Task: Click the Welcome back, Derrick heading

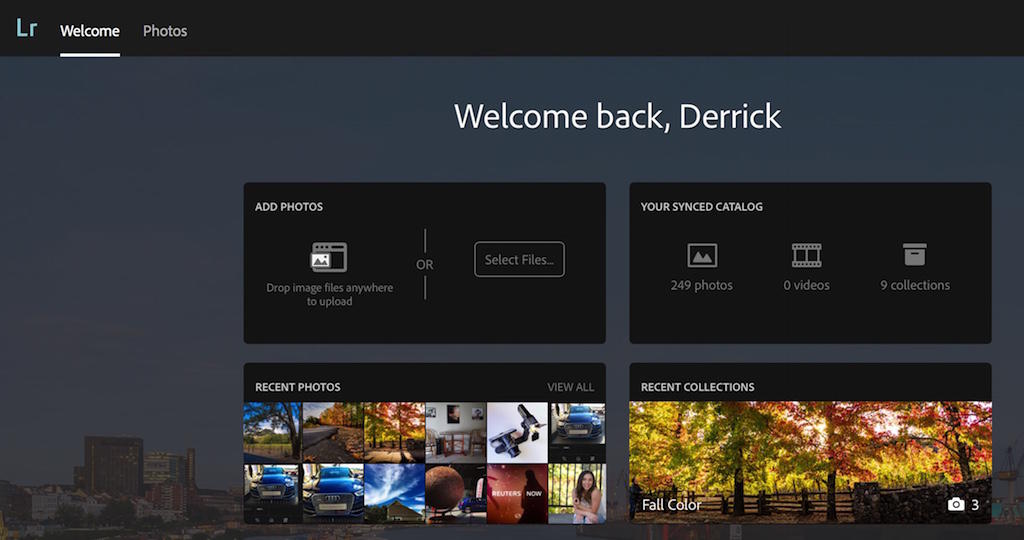Action: pos(617,117)
